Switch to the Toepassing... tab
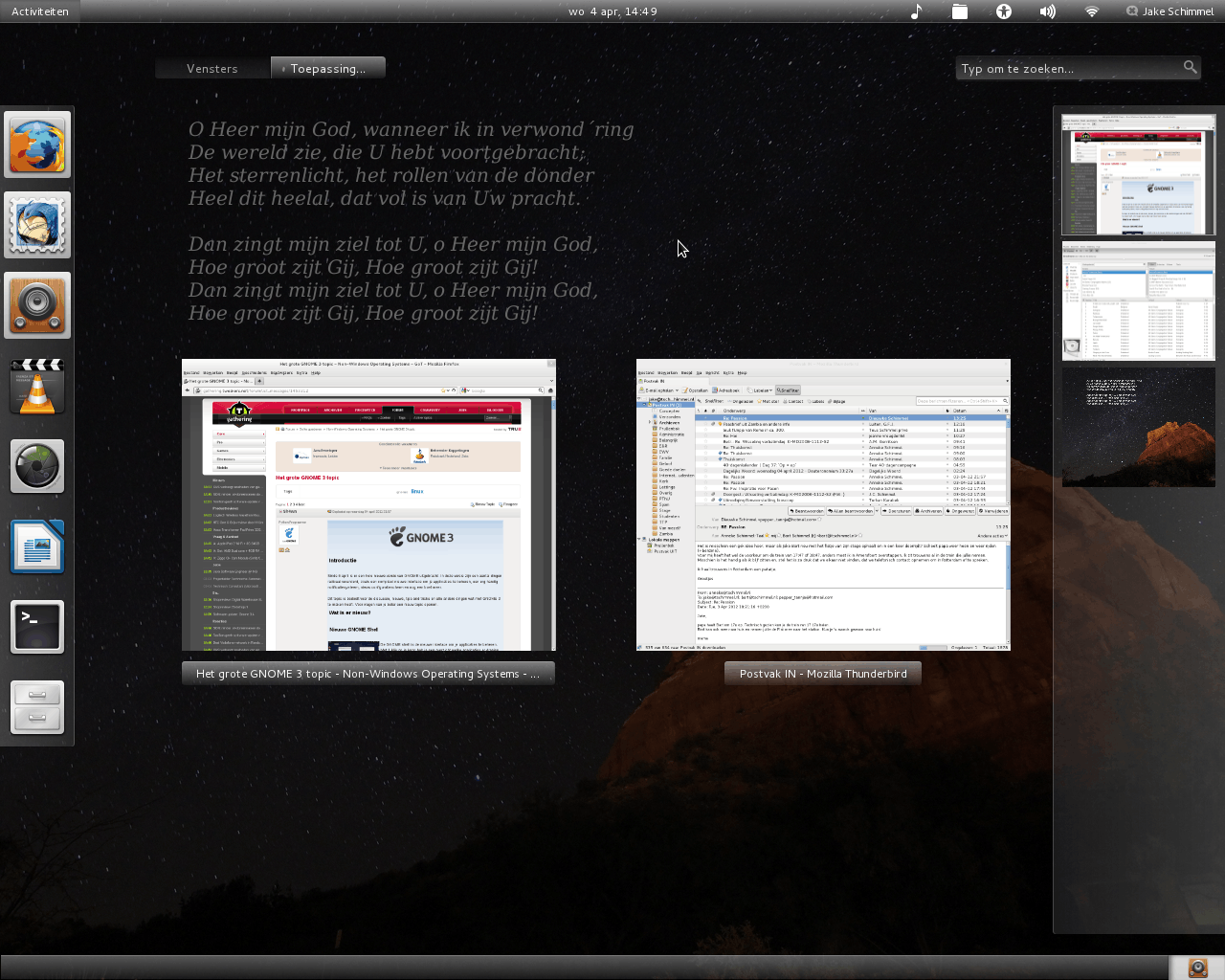This screenshot has width=1225, height=980. [327, 68]
